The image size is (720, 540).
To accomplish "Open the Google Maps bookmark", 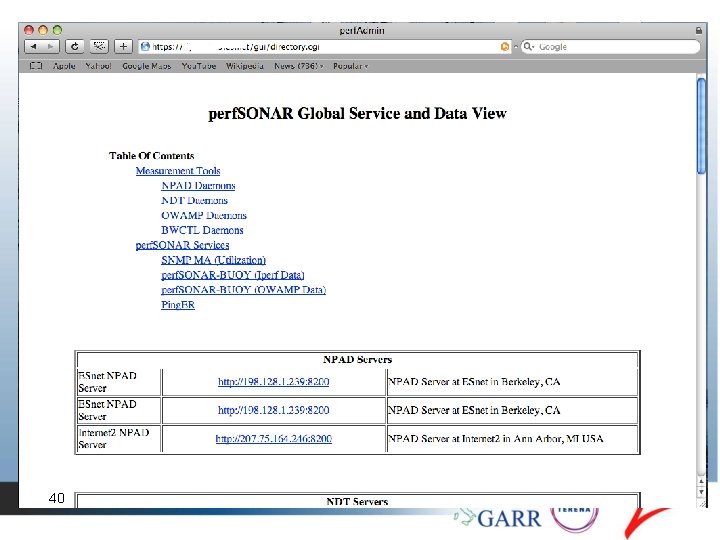I will [x=146, y=66].
